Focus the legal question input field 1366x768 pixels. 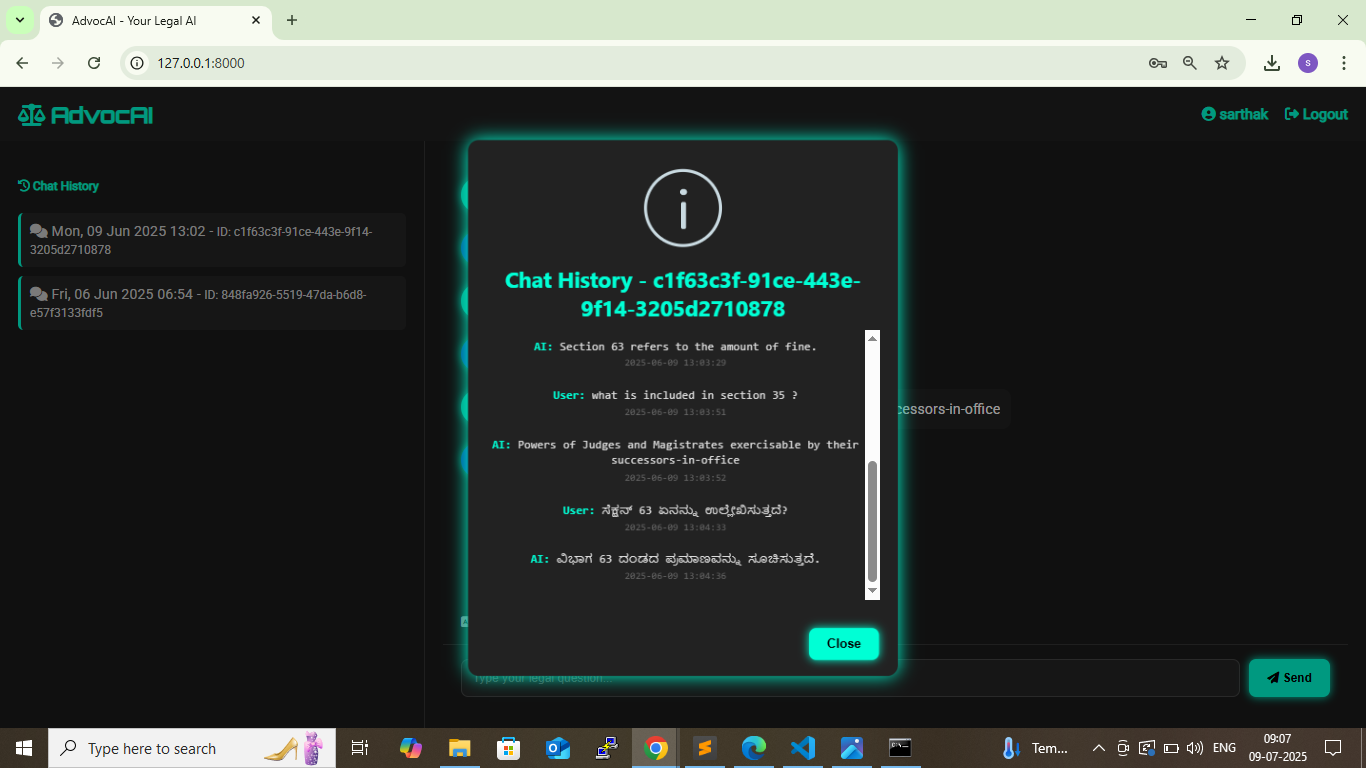pyautogui.click(x=850, y=678)
